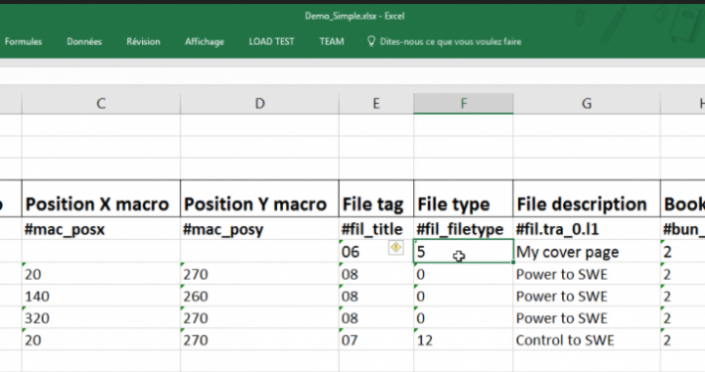705x372 pixels.
Task: Open the Formules ribbon tab
Action: click(x=23, y=41)
